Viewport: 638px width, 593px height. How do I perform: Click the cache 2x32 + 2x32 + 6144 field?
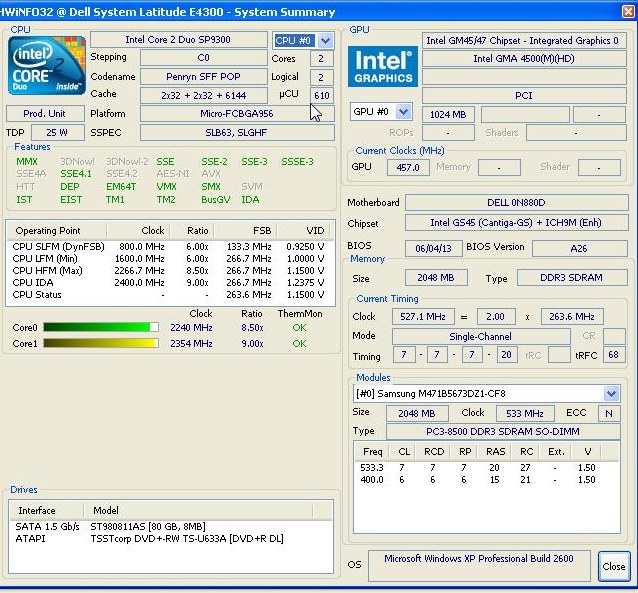[x=203, y=96]
